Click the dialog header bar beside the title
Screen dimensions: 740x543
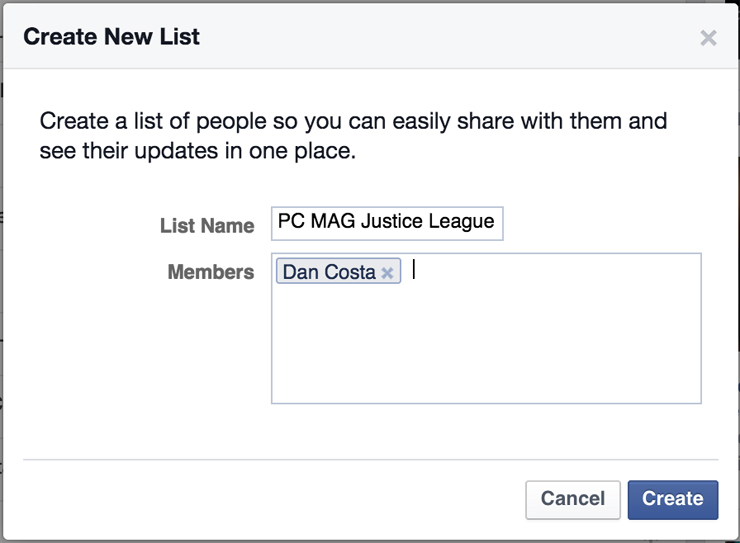pyautogui.click(x=450, y=38)
